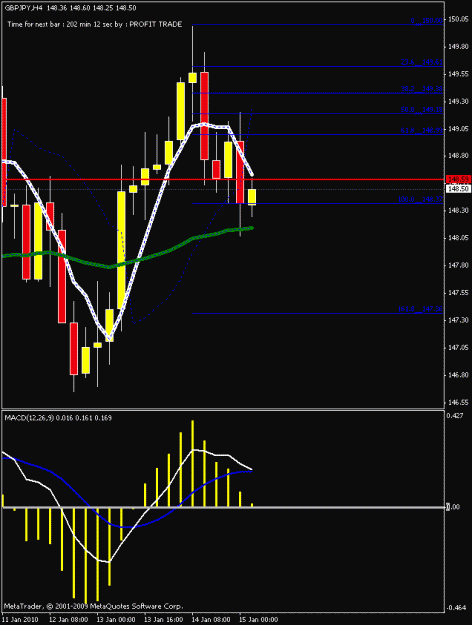The width and height of the screenshot is (472, 625).
Task: Click the 150.05 price scale label
Action: 458,19
